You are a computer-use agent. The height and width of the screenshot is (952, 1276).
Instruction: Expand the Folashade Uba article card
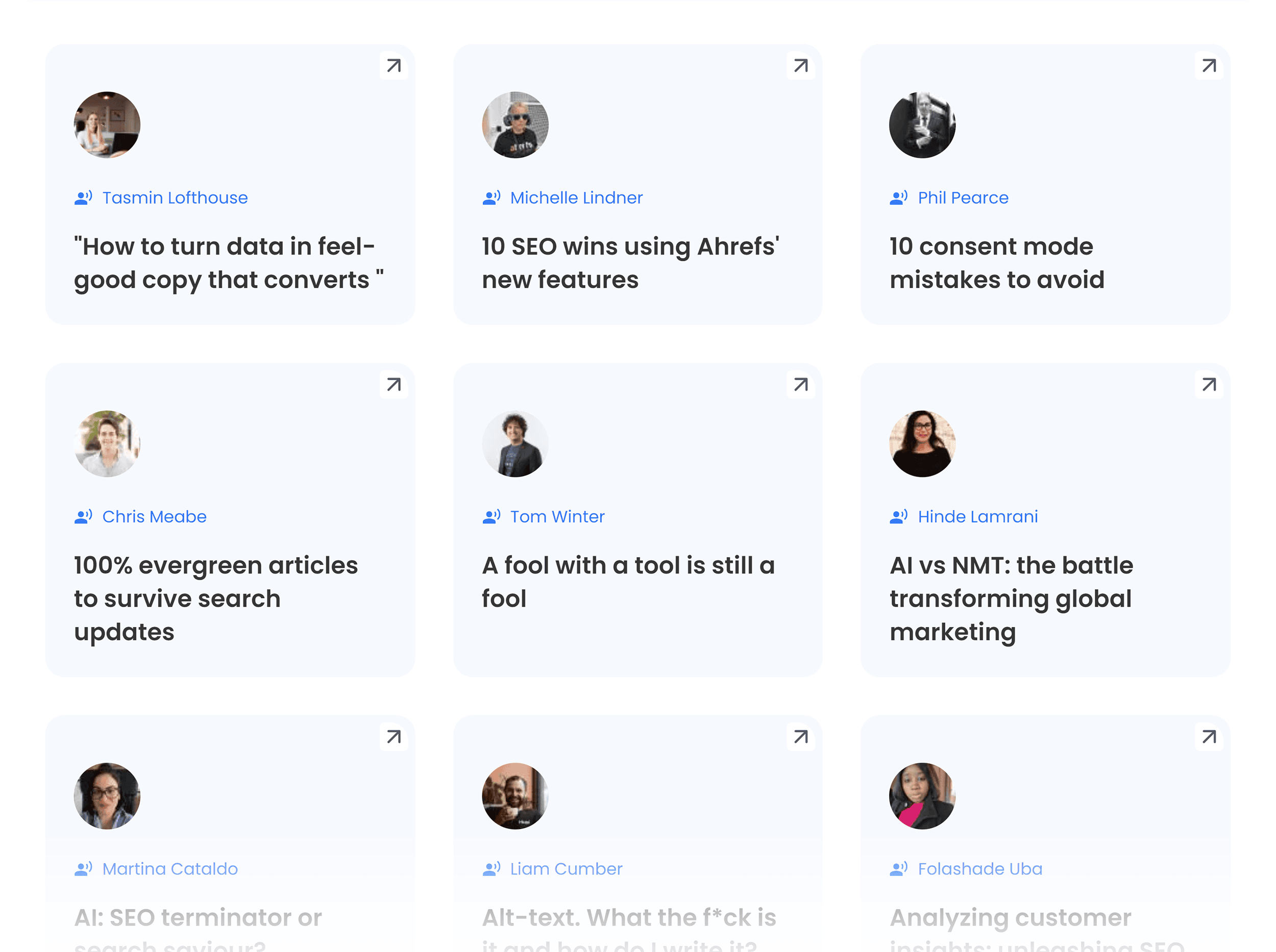(1209, 737)
